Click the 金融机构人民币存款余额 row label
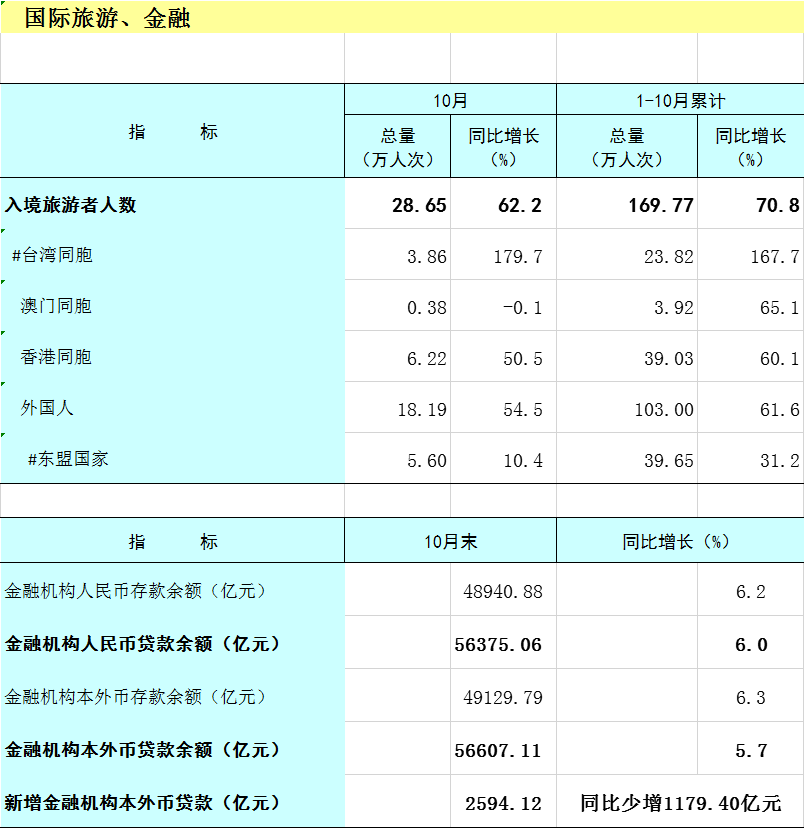Screen dimensions: 804x828 [137, 591]
